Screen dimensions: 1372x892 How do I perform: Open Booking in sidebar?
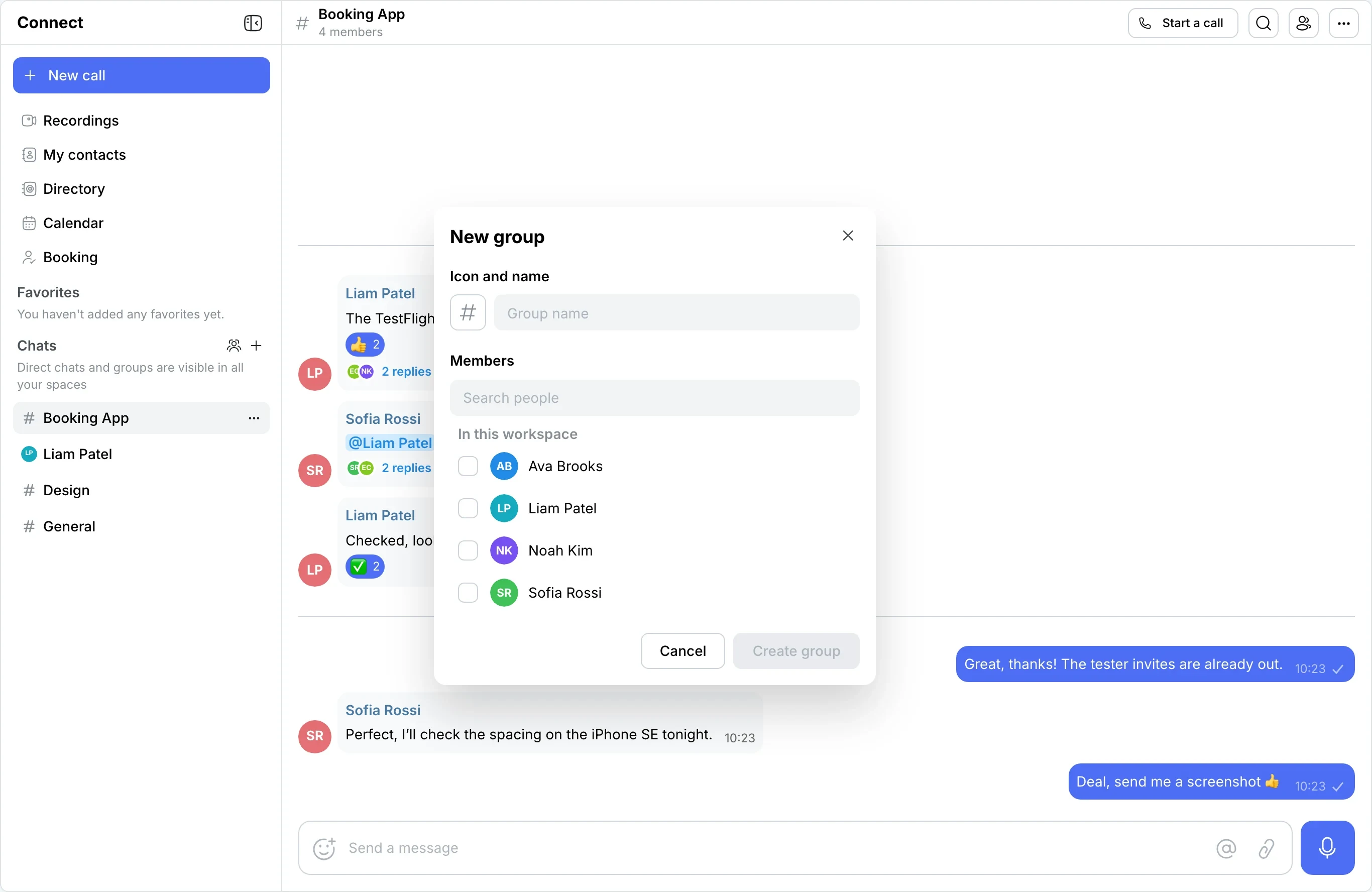point(141,257)
